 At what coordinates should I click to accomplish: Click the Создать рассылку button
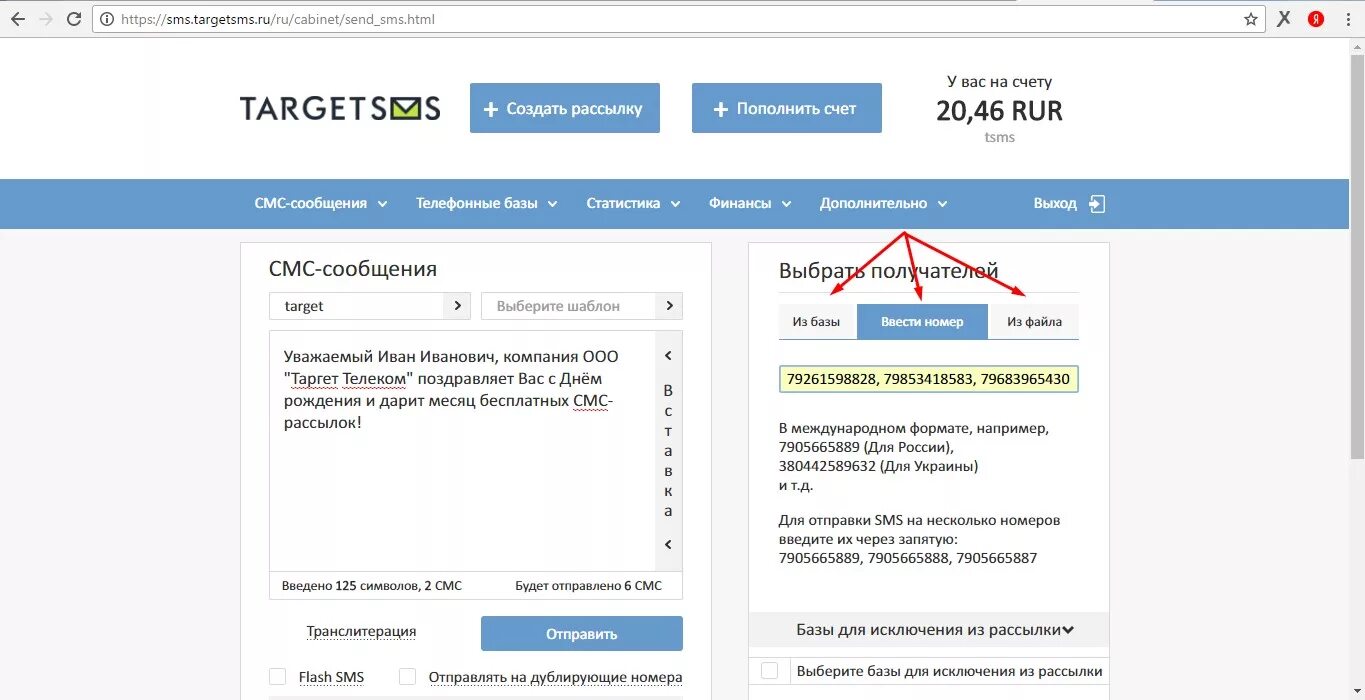[x=565, y=108]
